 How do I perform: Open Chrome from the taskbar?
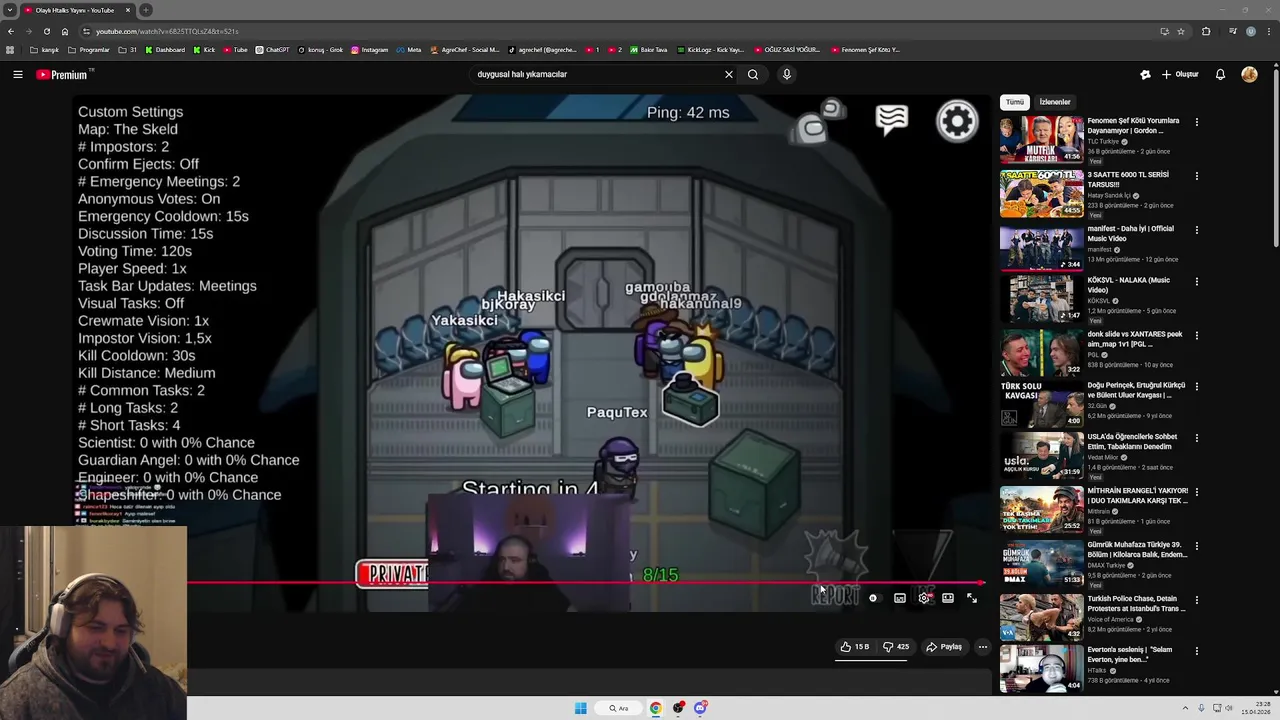pos(656,708)
